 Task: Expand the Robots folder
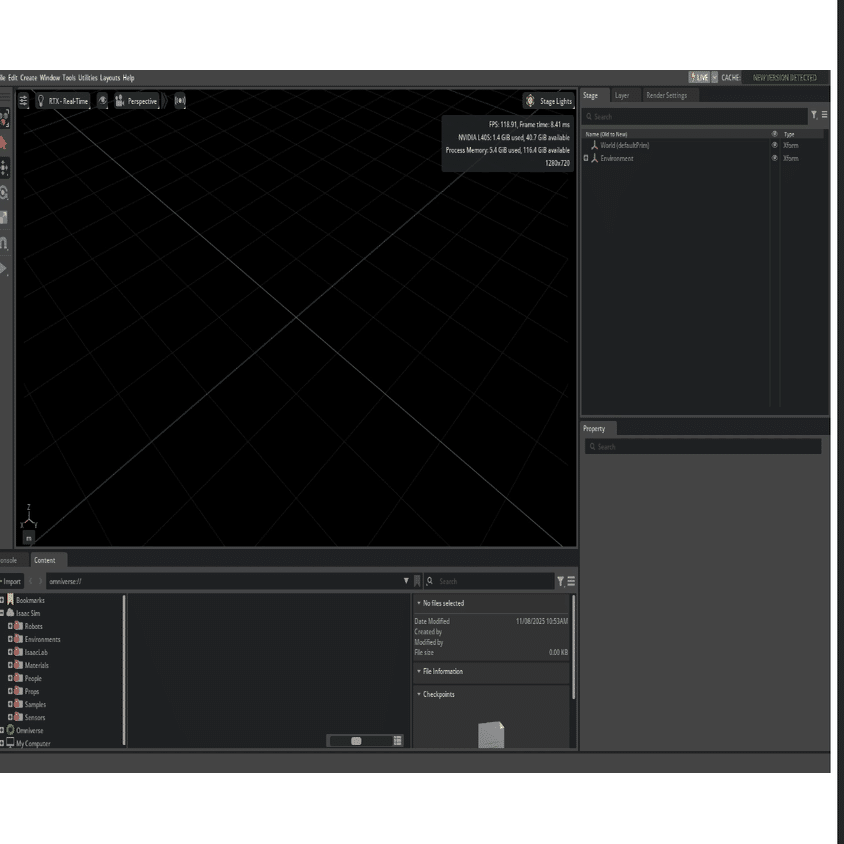[x=10, y=625]
